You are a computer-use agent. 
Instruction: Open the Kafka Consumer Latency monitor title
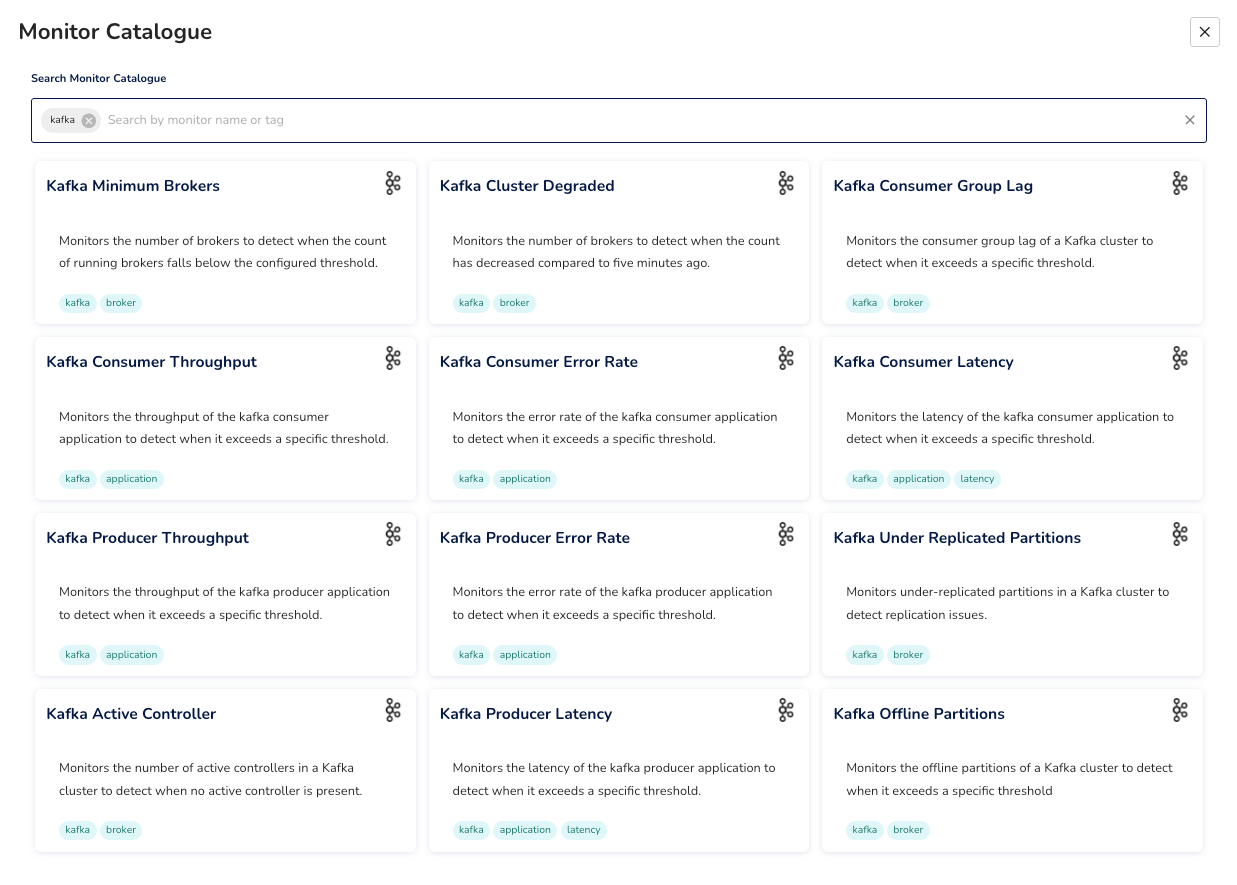point(923,362)
